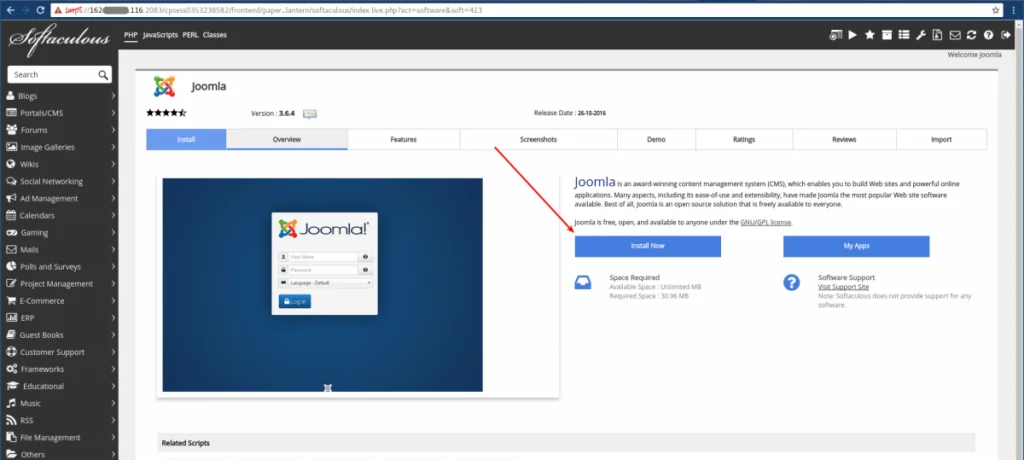Switch to the Ratings tab
This screenshot has width=1024, height=460.
click(744, 139)
